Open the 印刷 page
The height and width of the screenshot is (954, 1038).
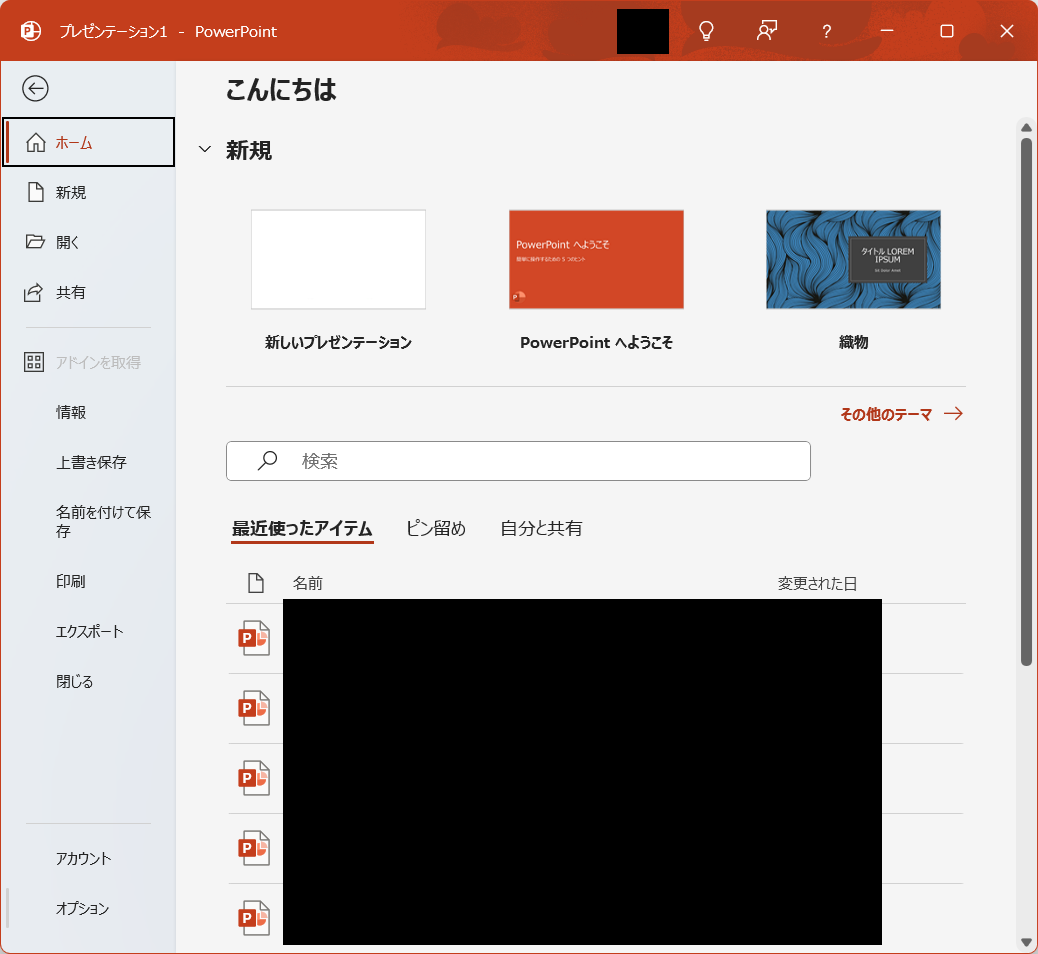pyautogui.click(x=89, y=581)
